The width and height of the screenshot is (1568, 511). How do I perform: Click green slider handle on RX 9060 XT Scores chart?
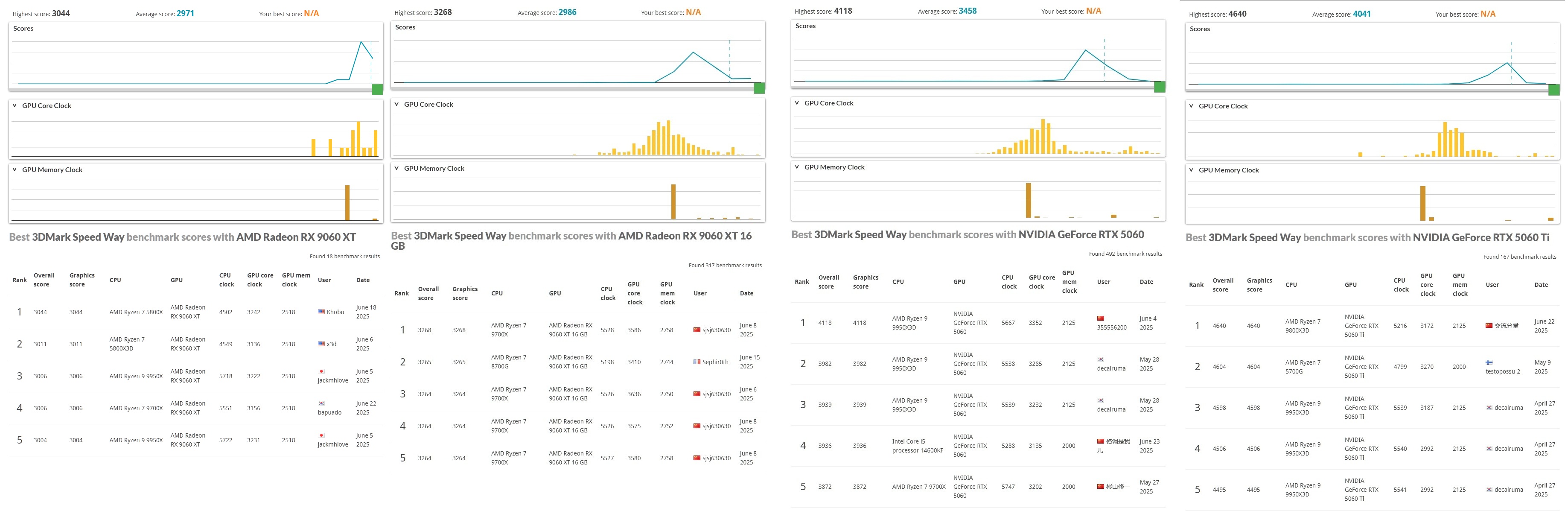coord(377,90)
